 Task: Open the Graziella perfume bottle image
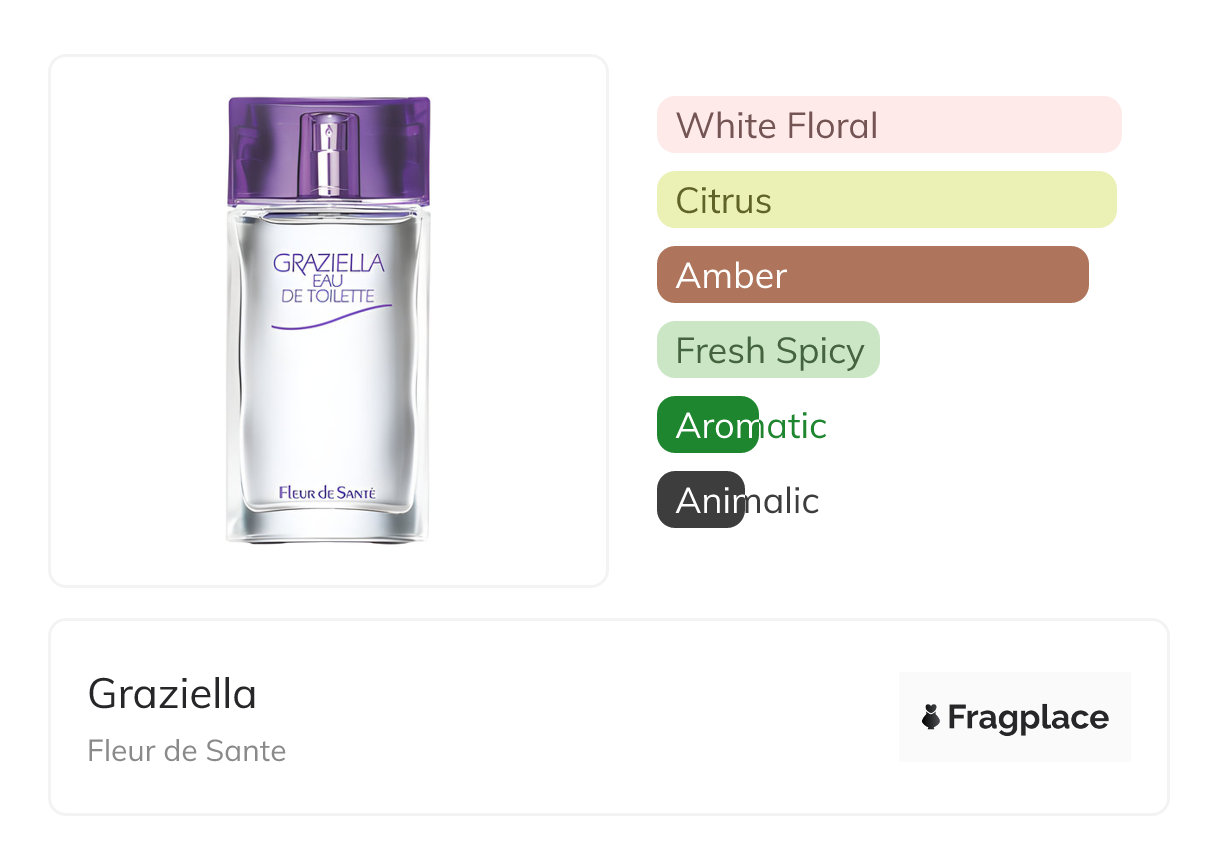tap(328, 400)
